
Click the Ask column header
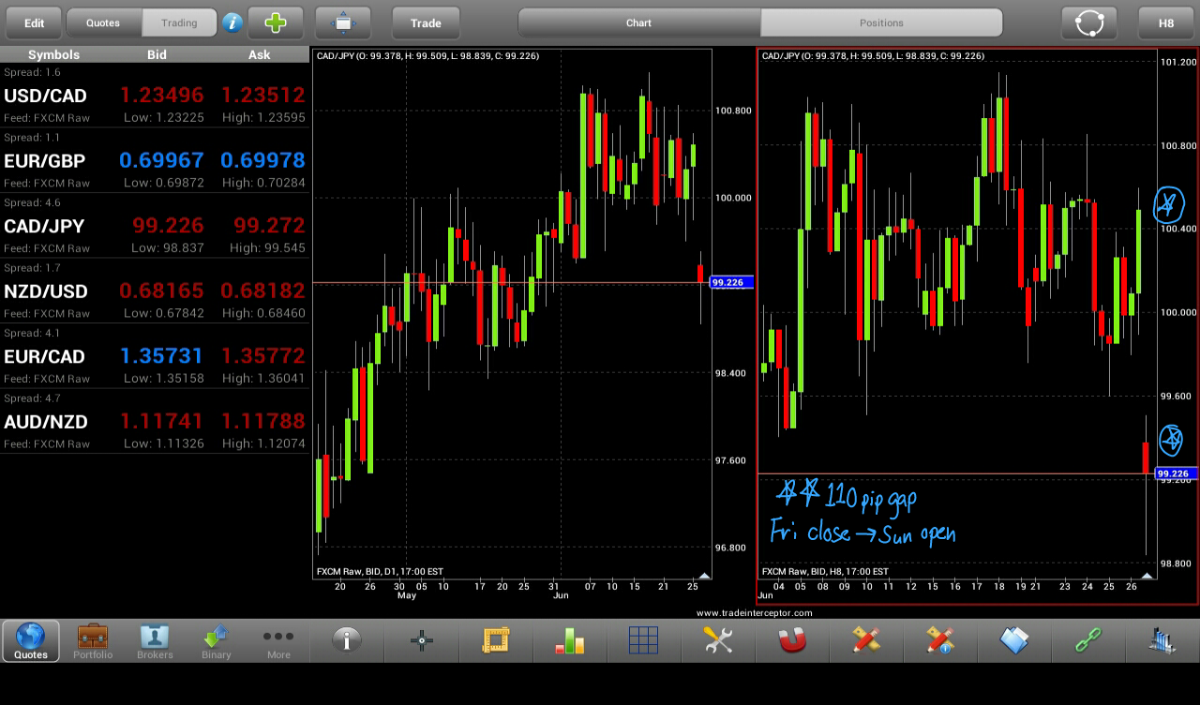point(259,55)
